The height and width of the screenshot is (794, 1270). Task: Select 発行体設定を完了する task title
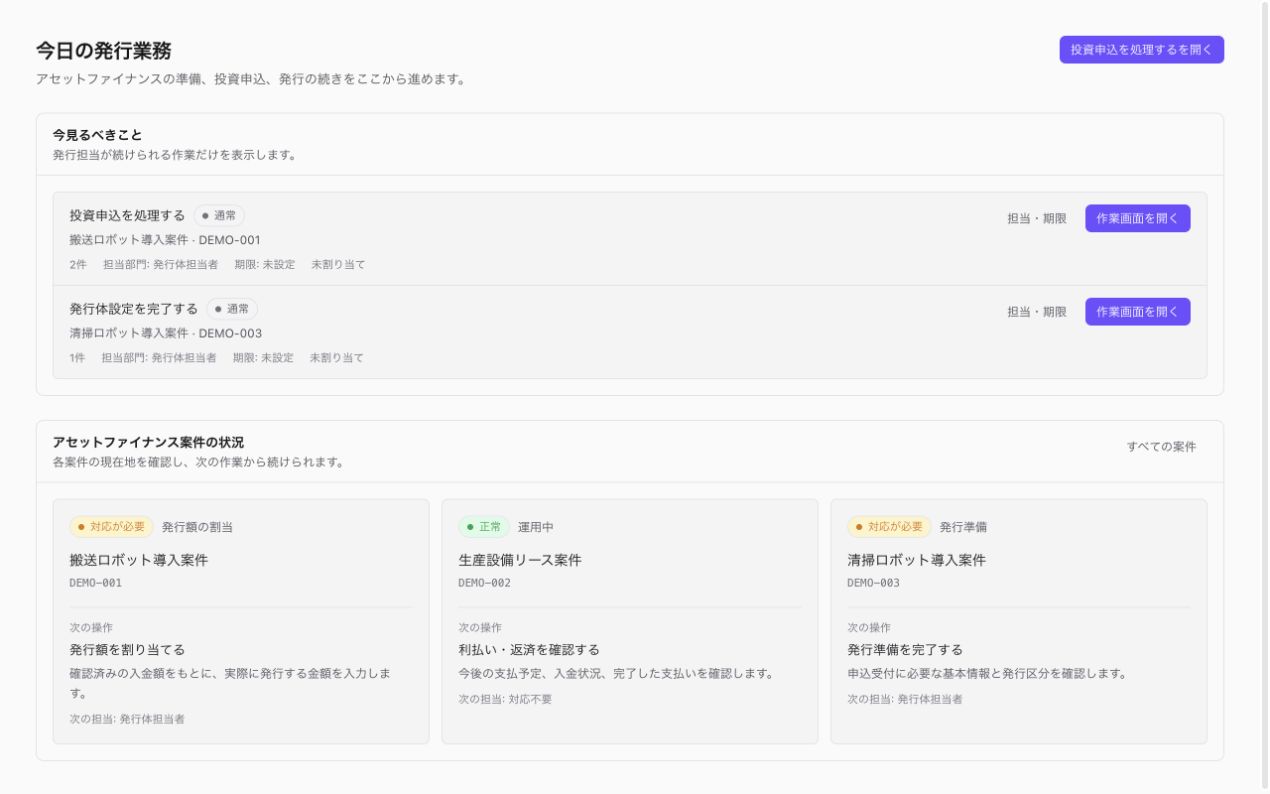pyautogui.click(x=134, y=308)
